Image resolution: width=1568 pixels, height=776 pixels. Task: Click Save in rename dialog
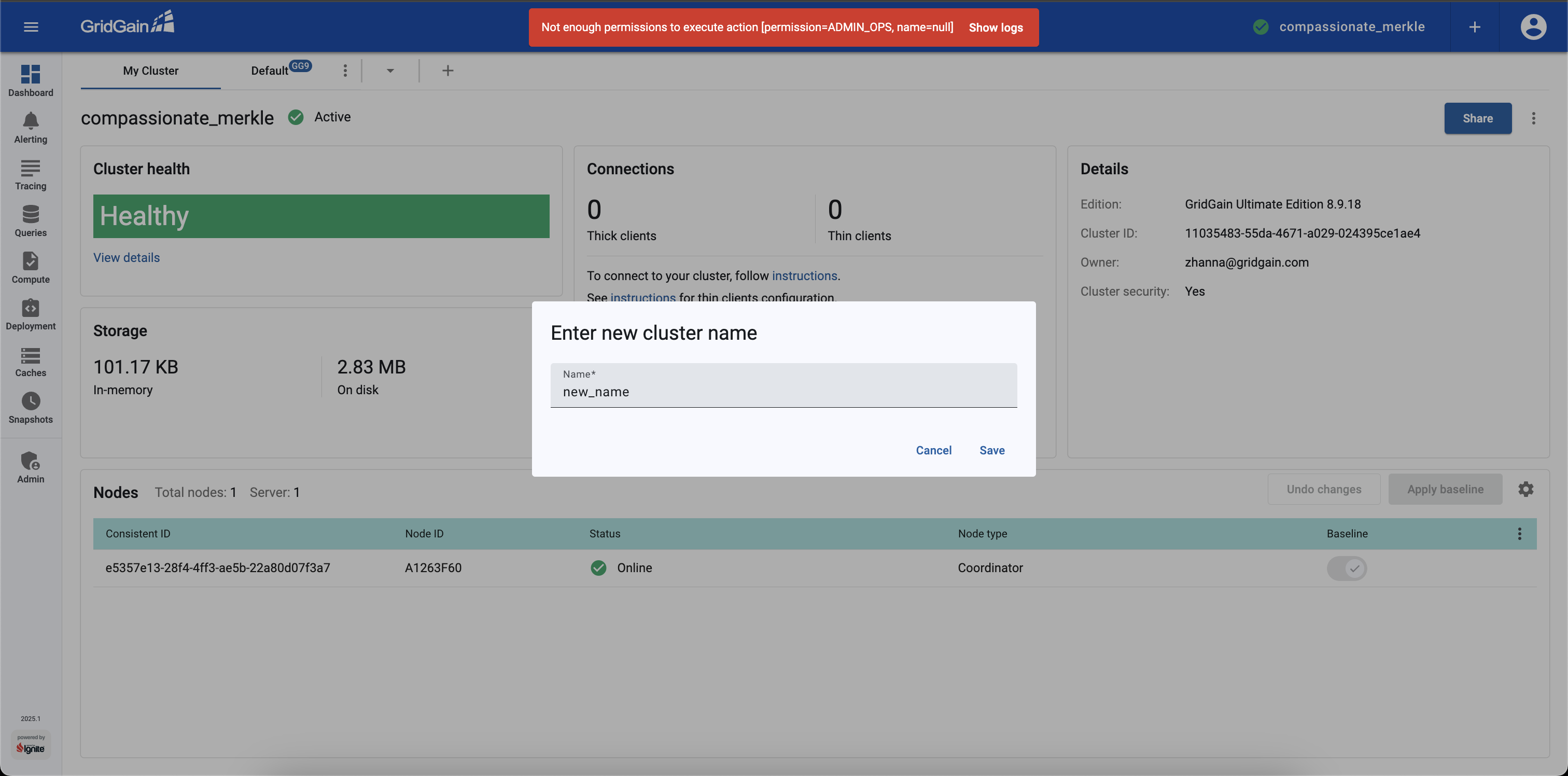[991, 450]
